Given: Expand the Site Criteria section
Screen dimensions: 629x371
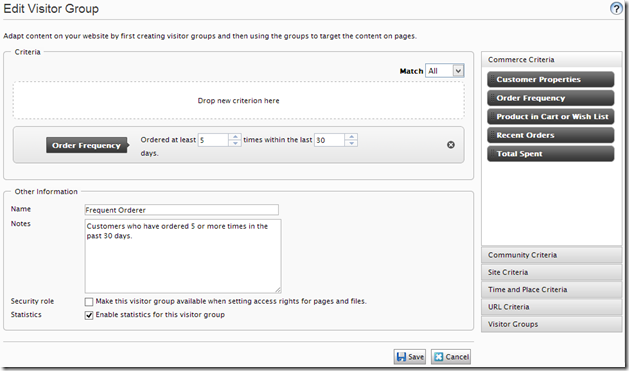Looking at the screenshot, I should click(x=552, y=272).
